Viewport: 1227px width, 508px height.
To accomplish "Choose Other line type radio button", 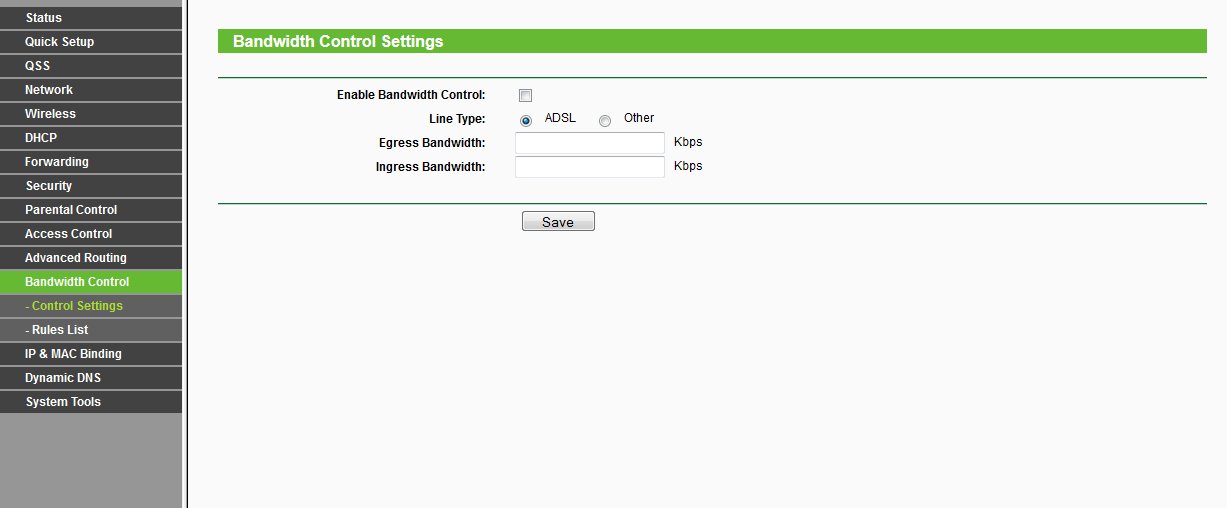I will (x=605, y=121).
